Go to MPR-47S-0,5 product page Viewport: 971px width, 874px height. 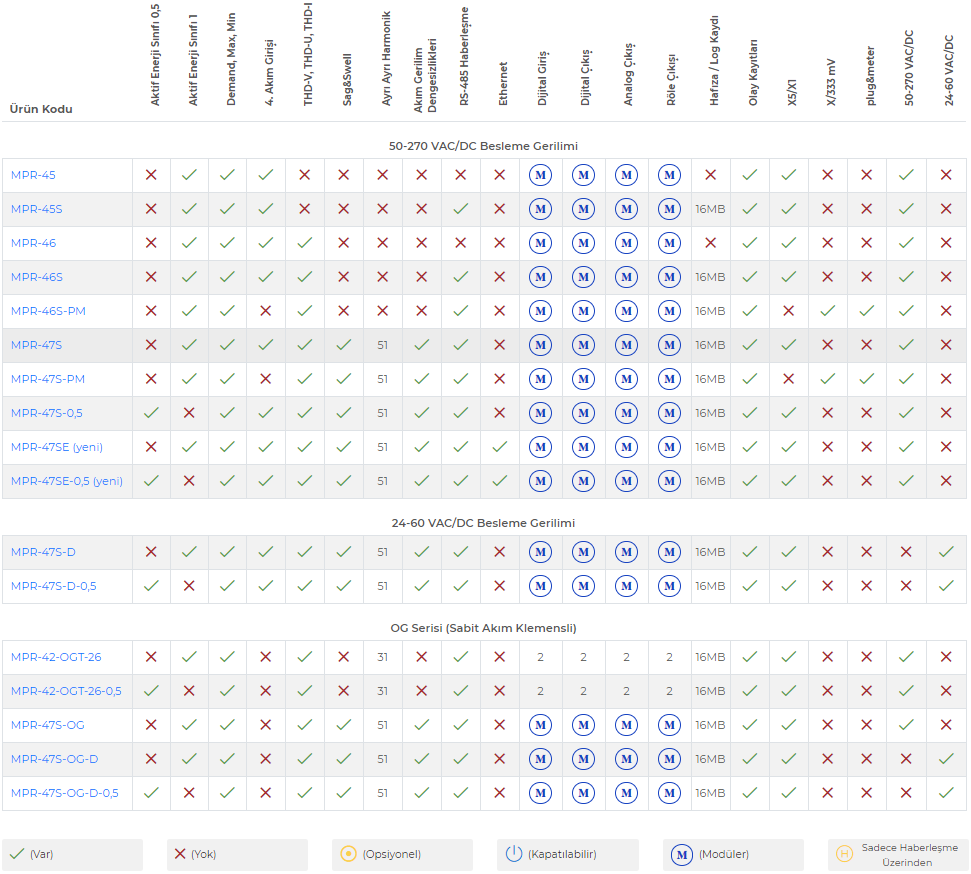(47, 413)
